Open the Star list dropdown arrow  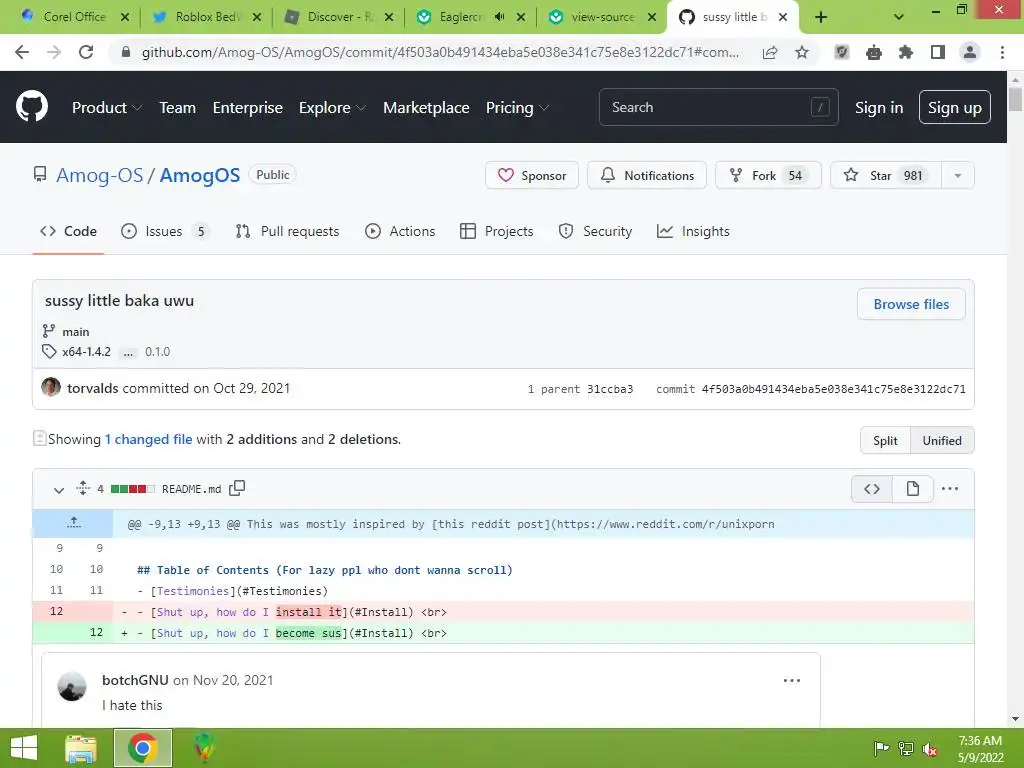coord(958,175)
